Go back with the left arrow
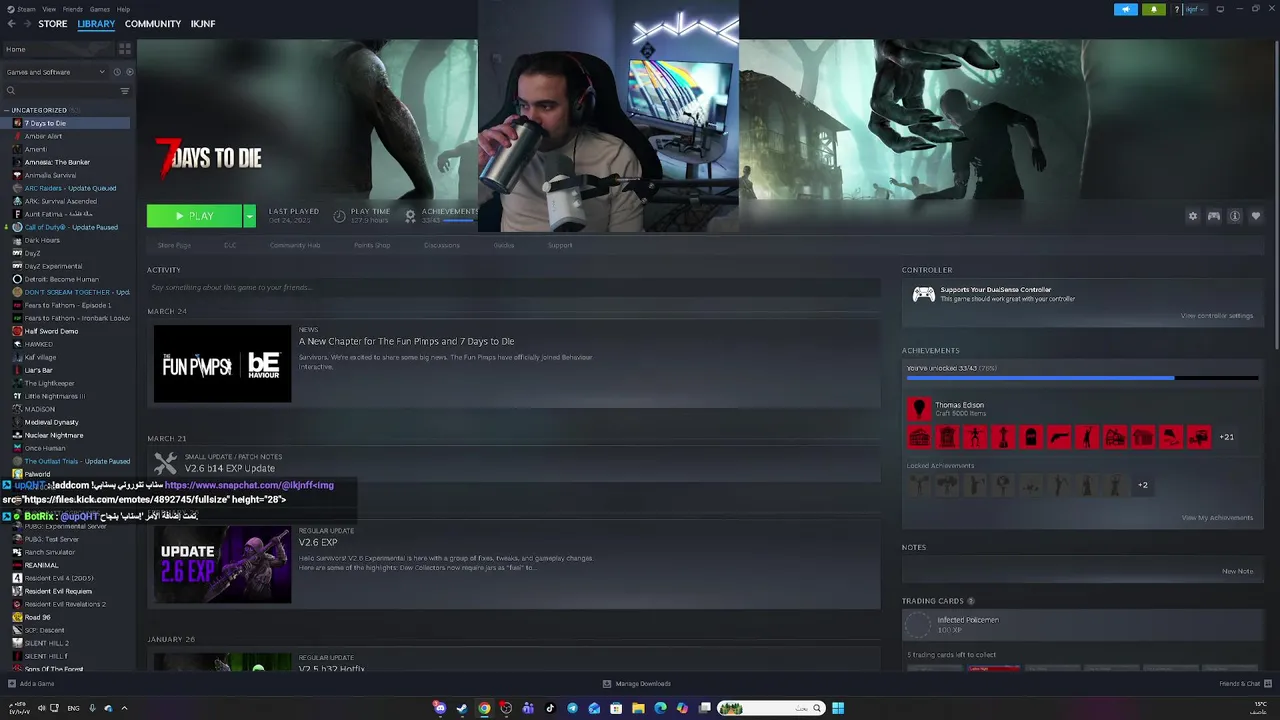This screenshot has height=720, width=1280. [11, 24]
